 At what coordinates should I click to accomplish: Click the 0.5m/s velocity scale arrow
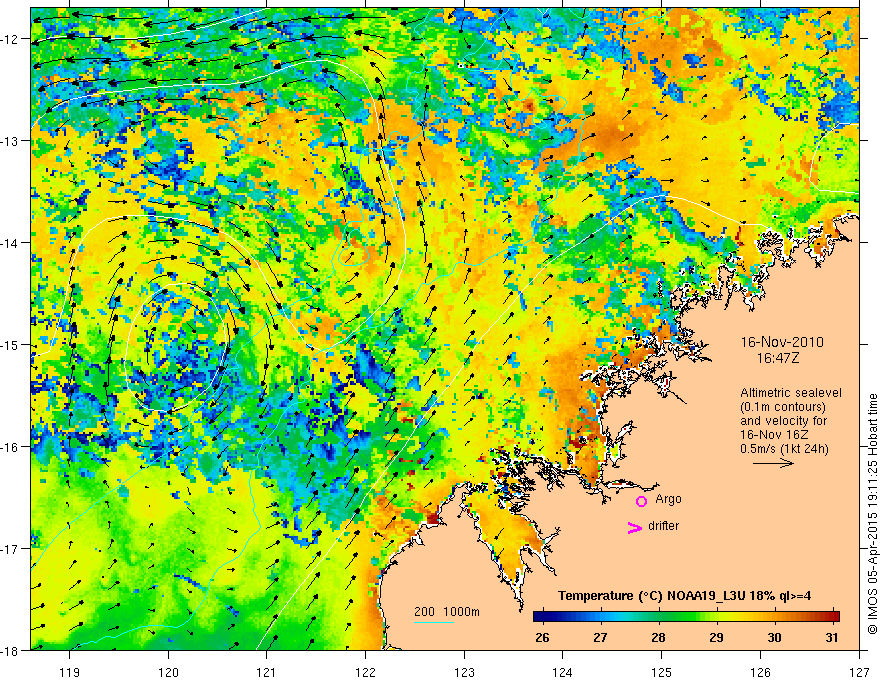coord(773,463)
